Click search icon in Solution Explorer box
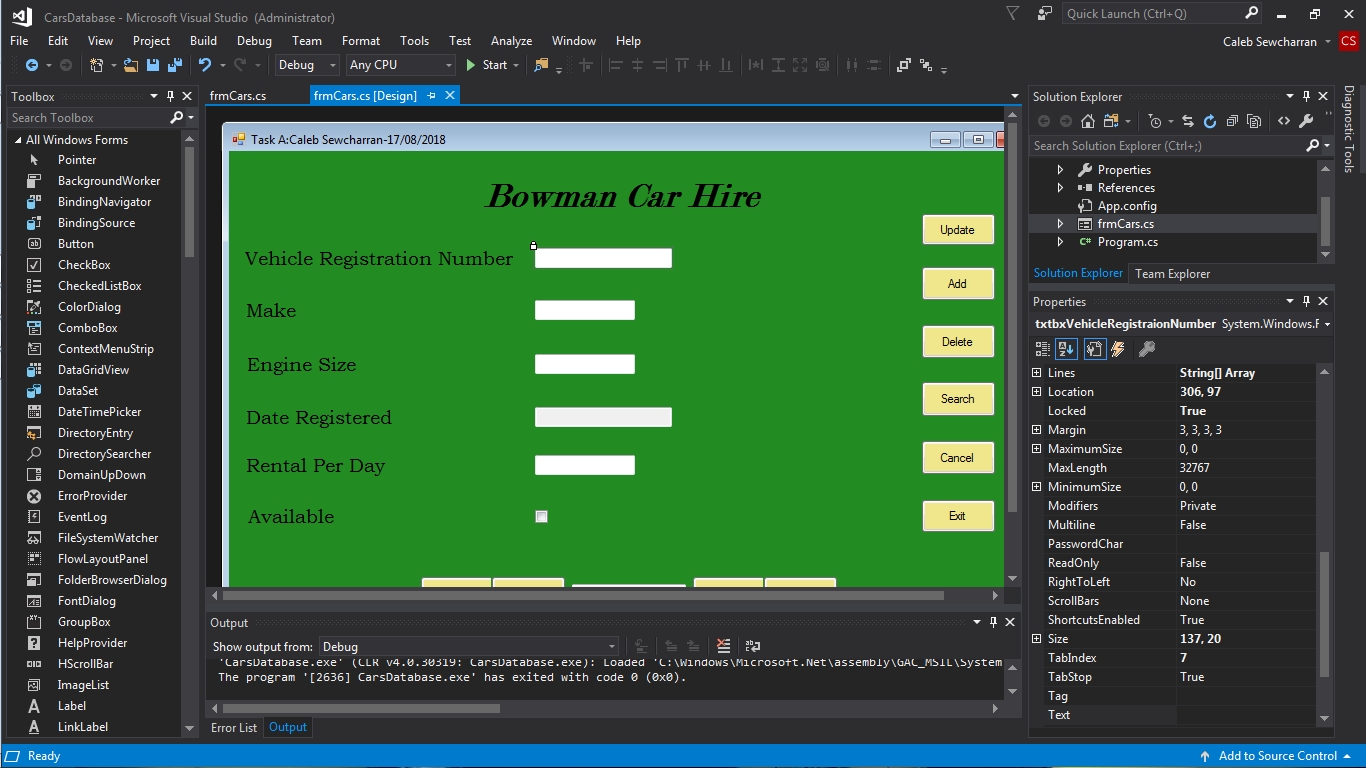This screenshot has height=768, width=1366. 1313,146
